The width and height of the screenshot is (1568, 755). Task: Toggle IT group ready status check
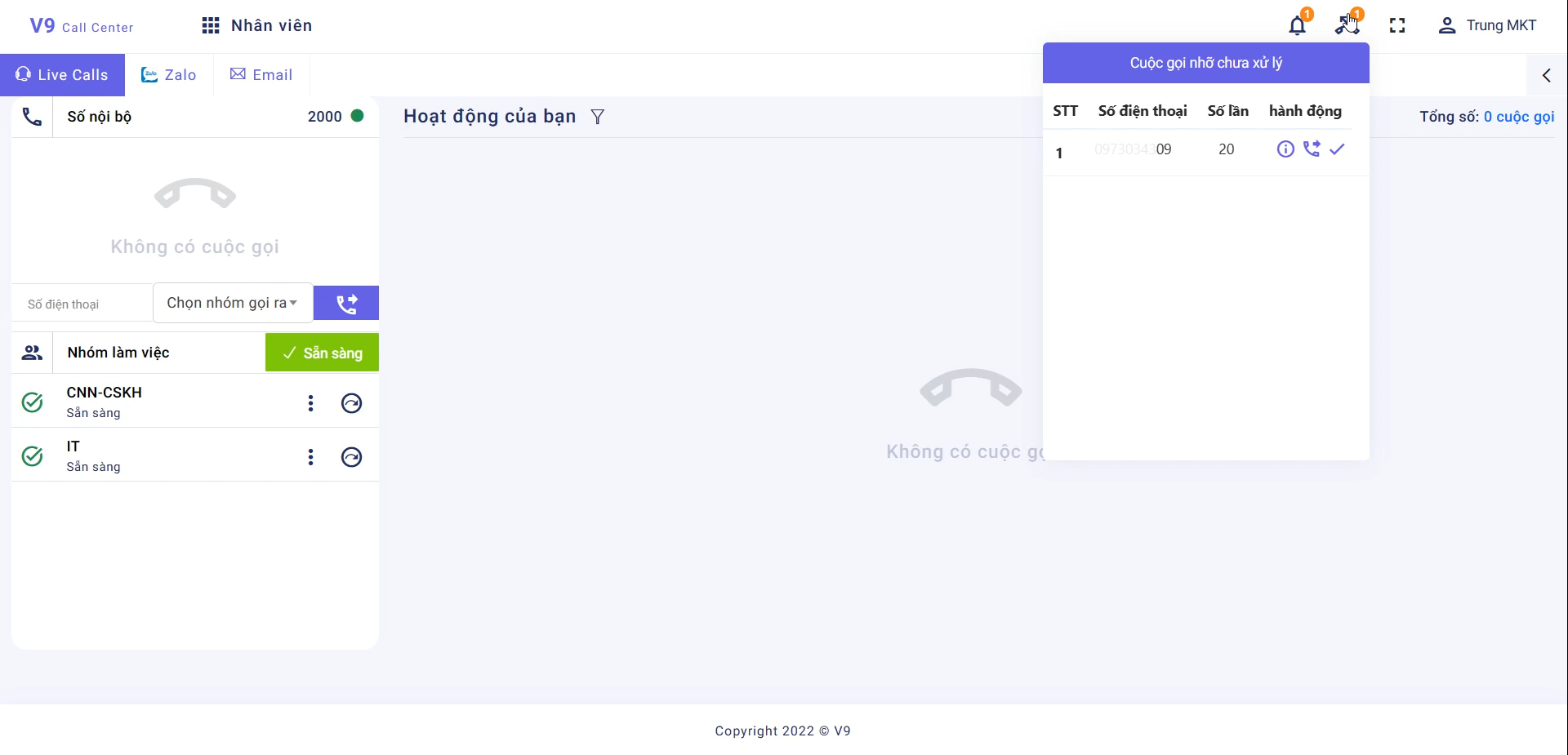(x=33, y=456)
